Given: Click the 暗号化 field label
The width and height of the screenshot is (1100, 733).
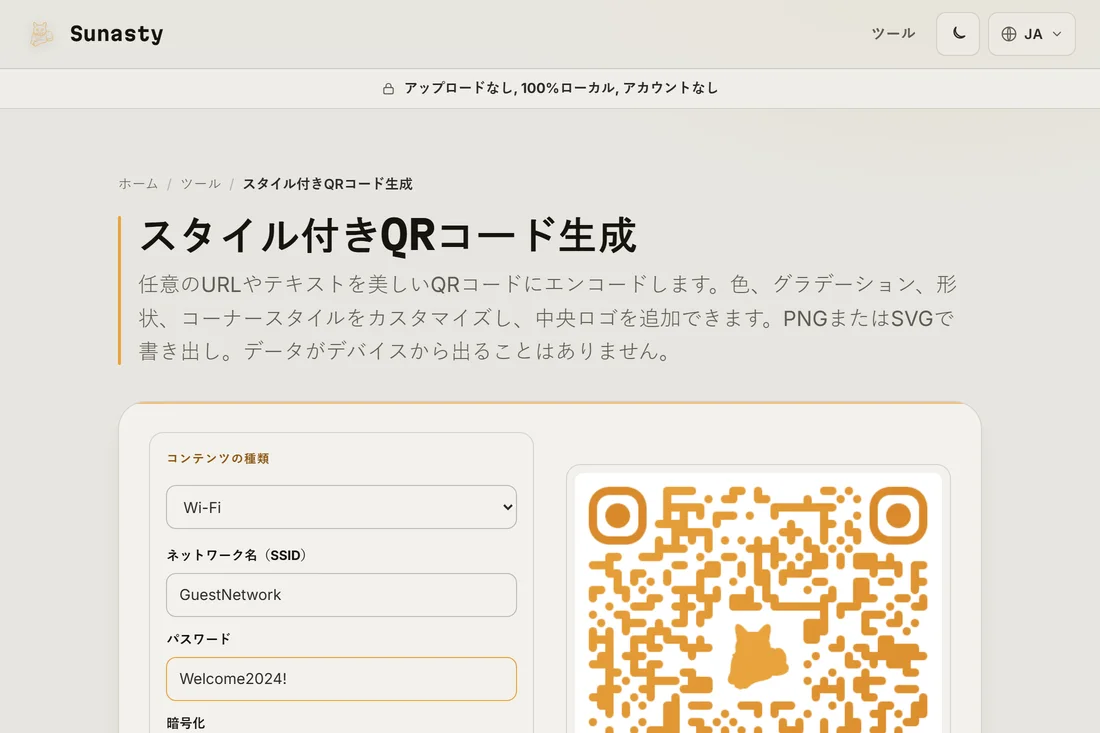Looking at the screenshot, I should [x=186, y=723].
